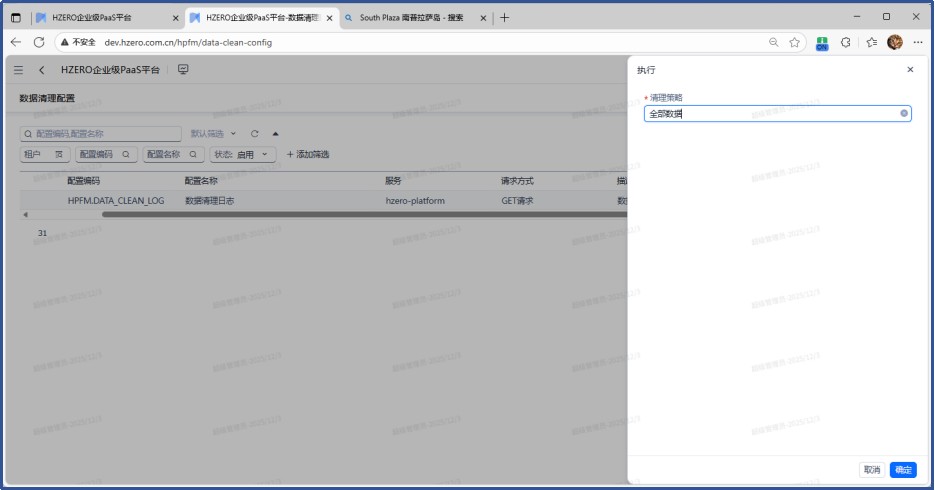
Task: Collapse the filter bar with the up triangle
Action: [275, 133]
